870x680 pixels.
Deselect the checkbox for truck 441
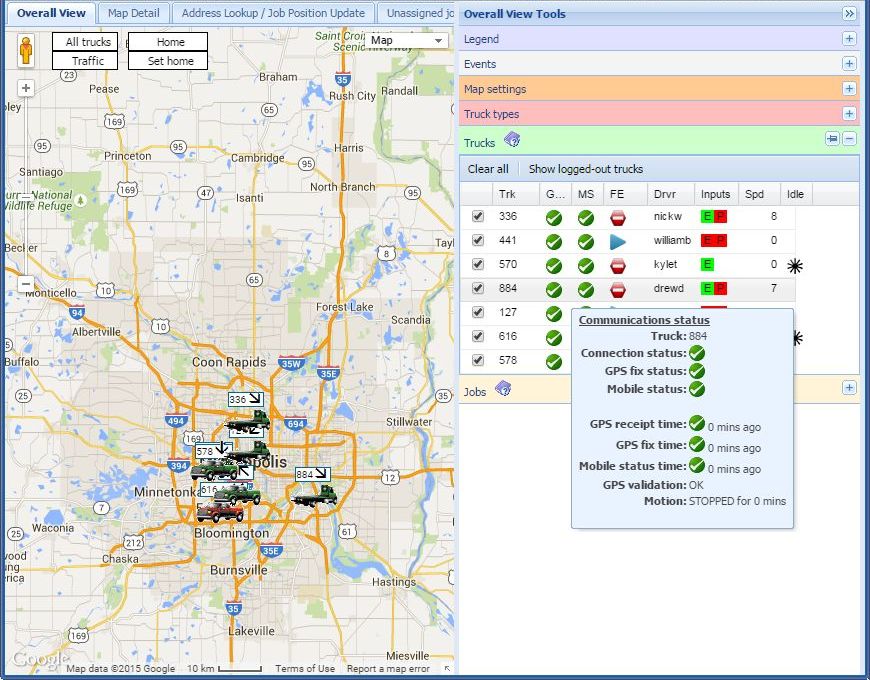478,241
